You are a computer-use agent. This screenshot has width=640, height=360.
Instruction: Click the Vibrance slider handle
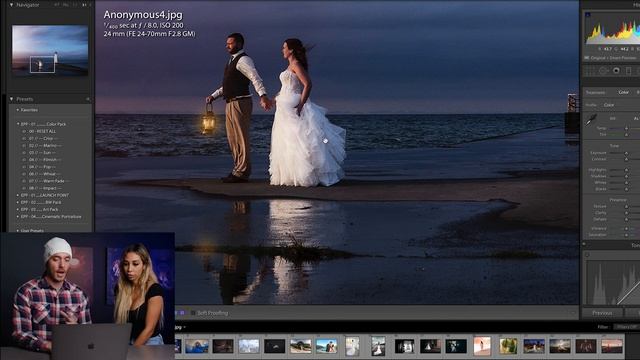(627, 229)
